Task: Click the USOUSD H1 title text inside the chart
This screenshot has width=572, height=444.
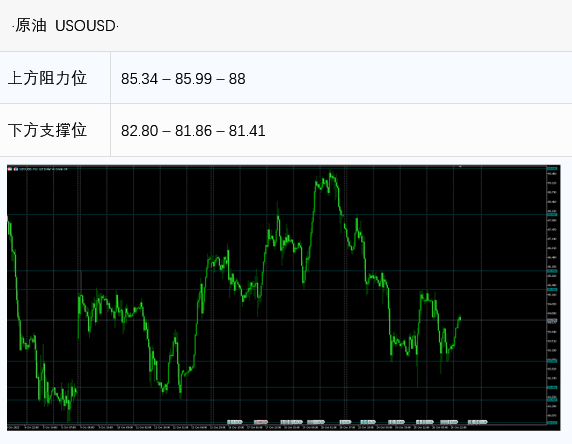Action: coord(43,169)
